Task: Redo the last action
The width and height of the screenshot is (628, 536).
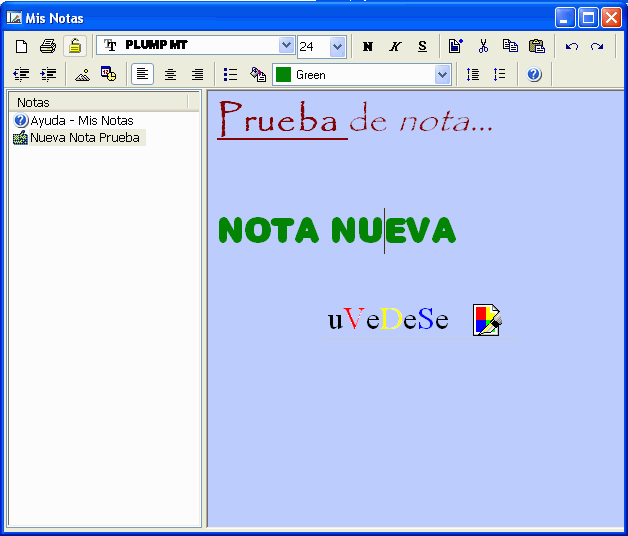Action: coord(597,46)
